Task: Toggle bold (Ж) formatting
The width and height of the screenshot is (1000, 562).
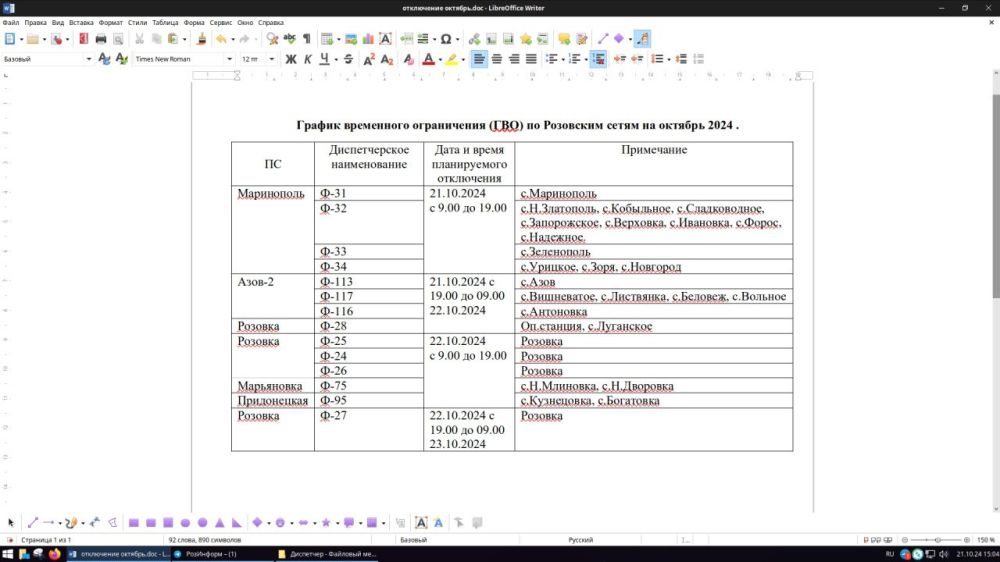Action: coord(291,59)
